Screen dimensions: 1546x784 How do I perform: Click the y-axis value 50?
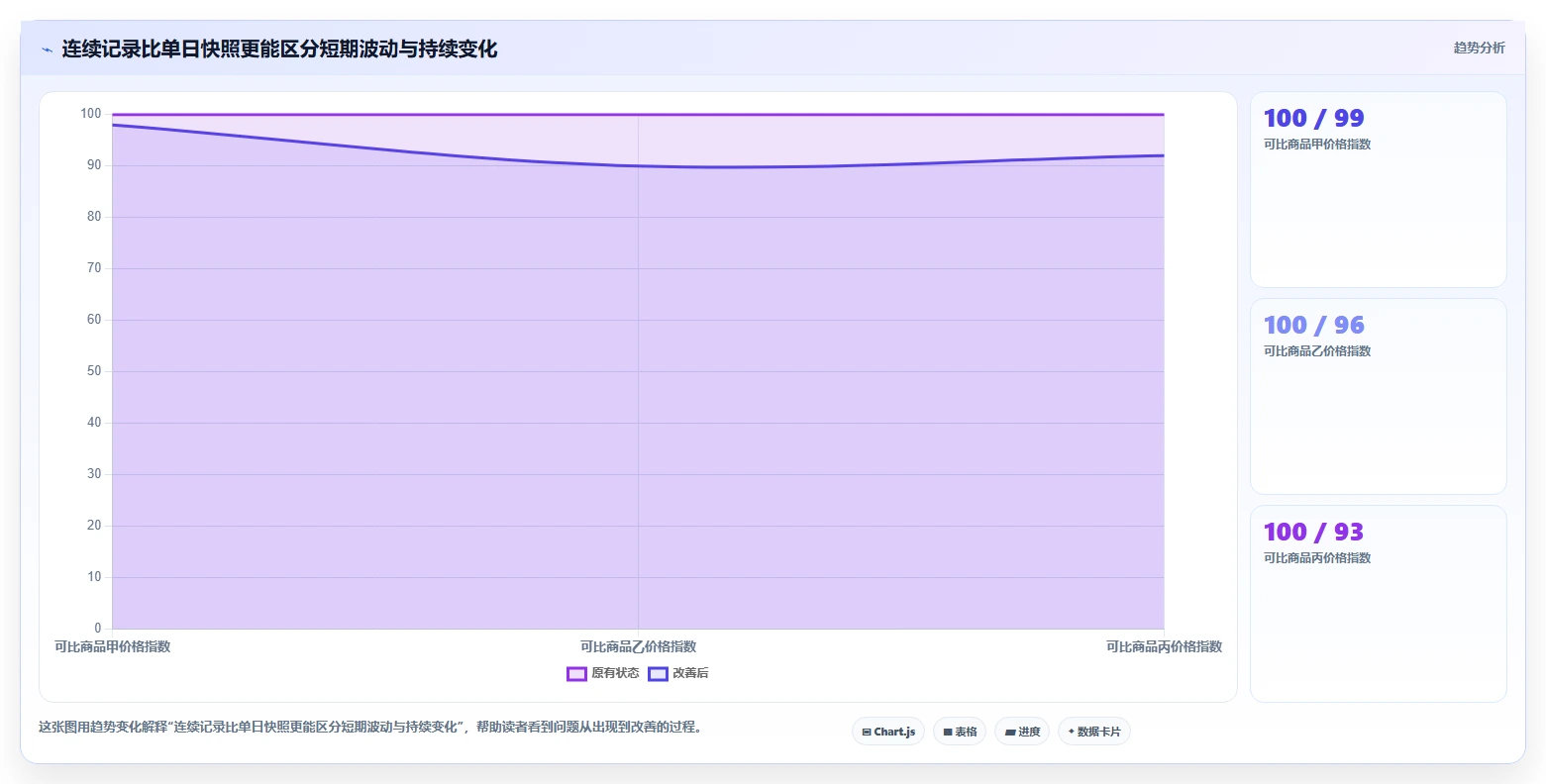click(94, 371)
